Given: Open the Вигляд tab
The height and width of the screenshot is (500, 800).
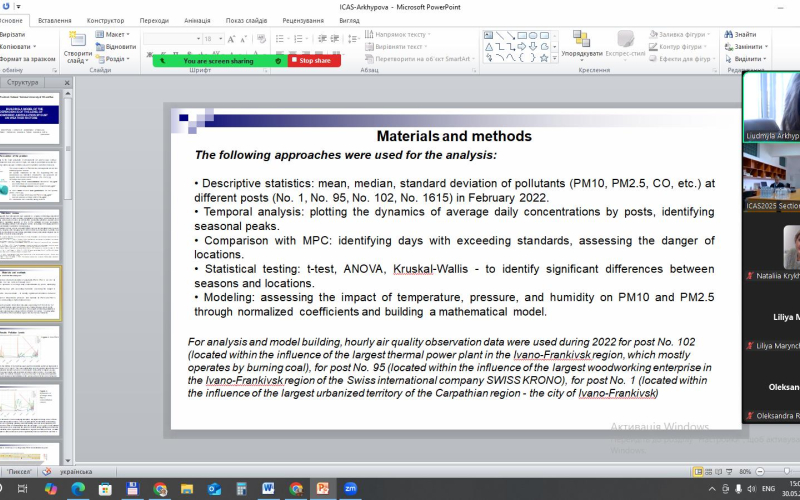Looking at the screenshot, I should pyautogui.click(x=349, y=20).
